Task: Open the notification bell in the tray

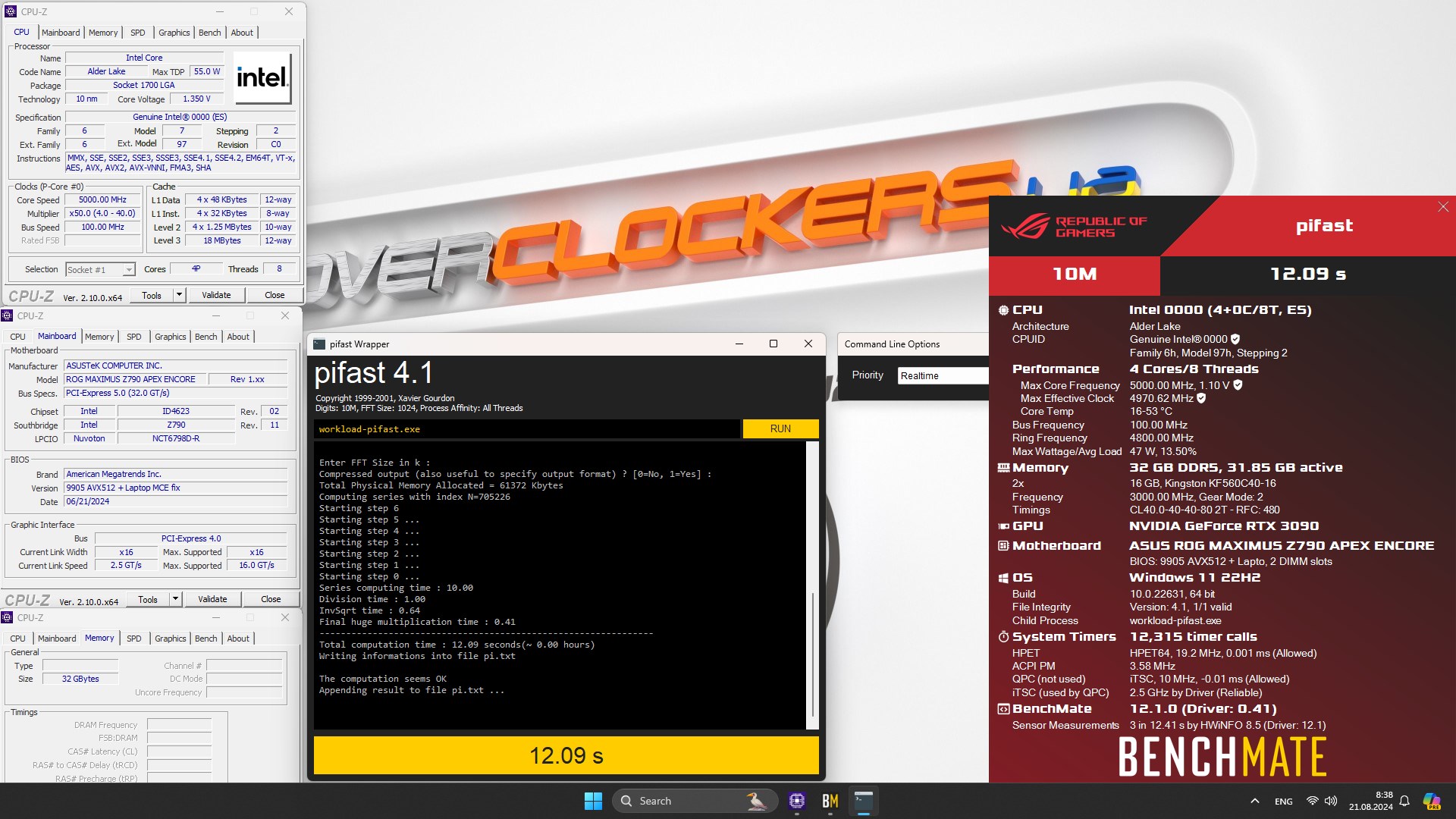Action: pos(1404,801)
